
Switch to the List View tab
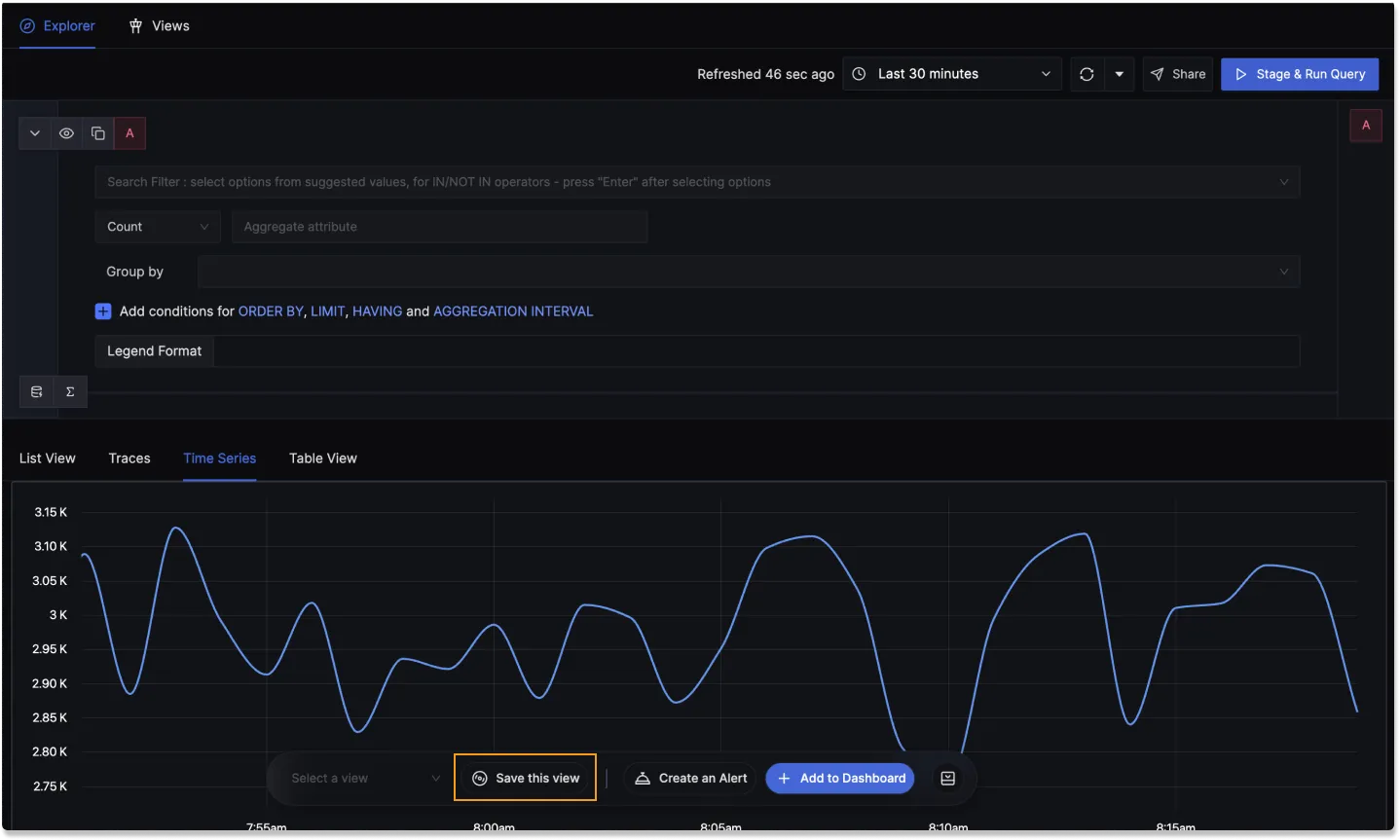click(48, 458)
